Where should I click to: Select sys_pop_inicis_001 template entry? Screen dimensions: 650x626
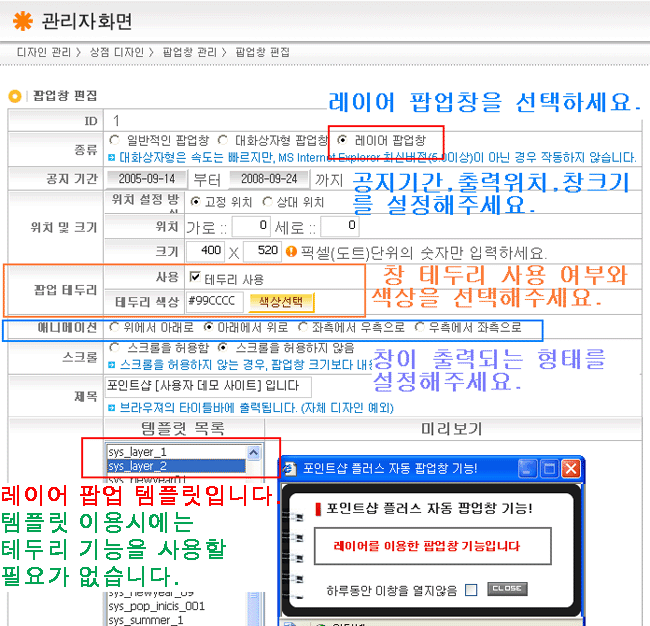coord(155,606)
